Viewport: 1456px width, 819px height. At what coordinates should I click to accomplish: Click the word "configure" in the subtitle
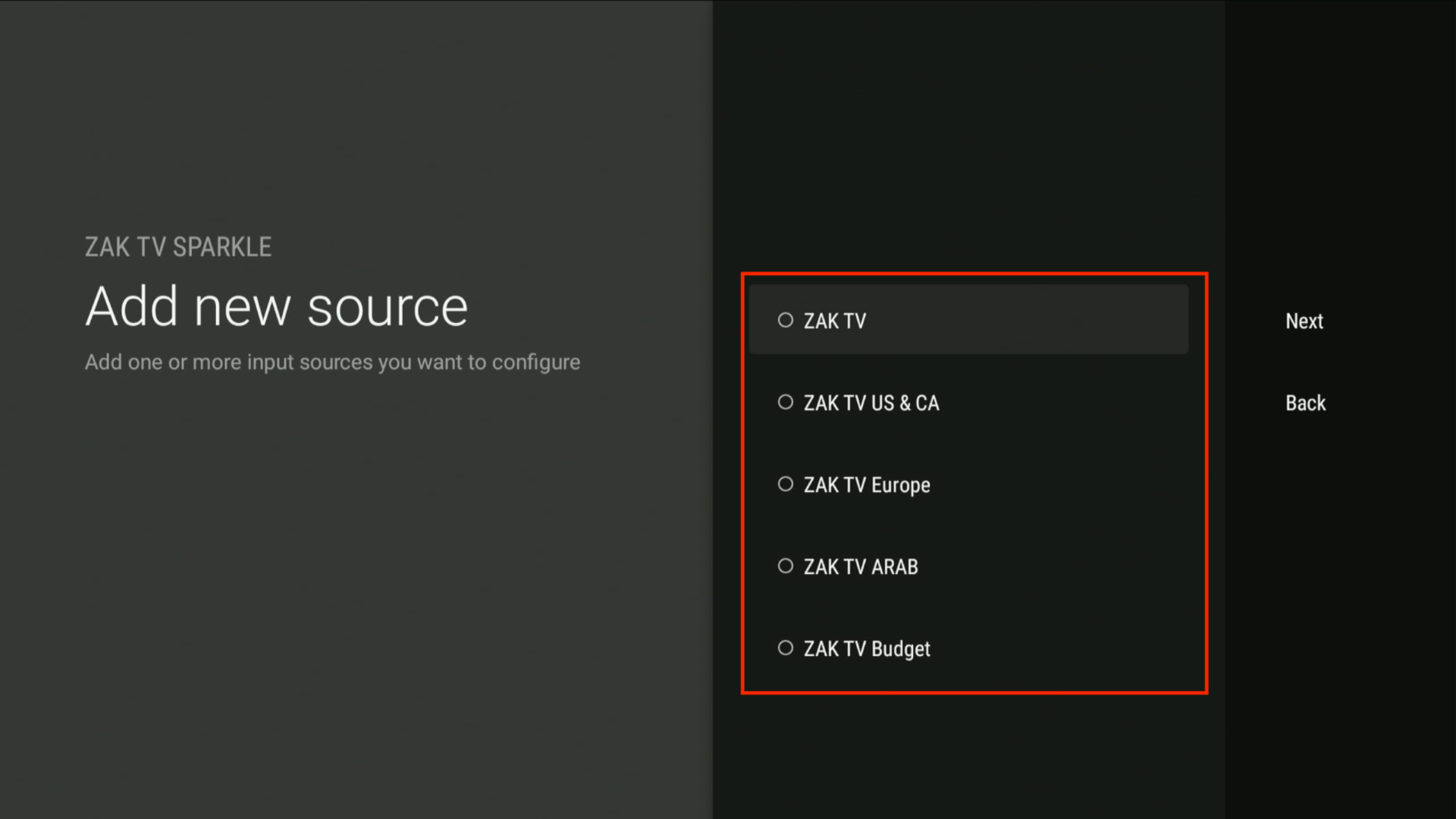coord(535,362)
